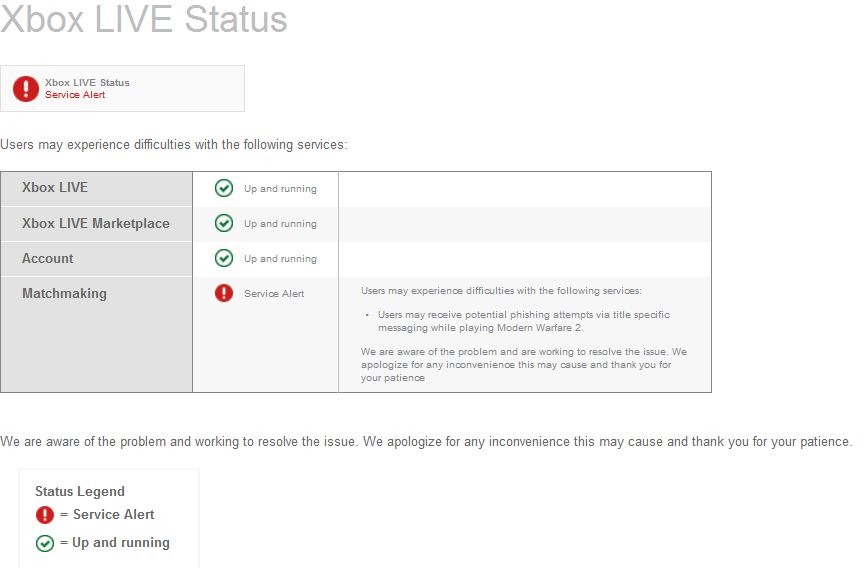Viewport: 865px width, 568px height.
Task: Select the Xbox LIVE service row label
Action: [55, 188]
